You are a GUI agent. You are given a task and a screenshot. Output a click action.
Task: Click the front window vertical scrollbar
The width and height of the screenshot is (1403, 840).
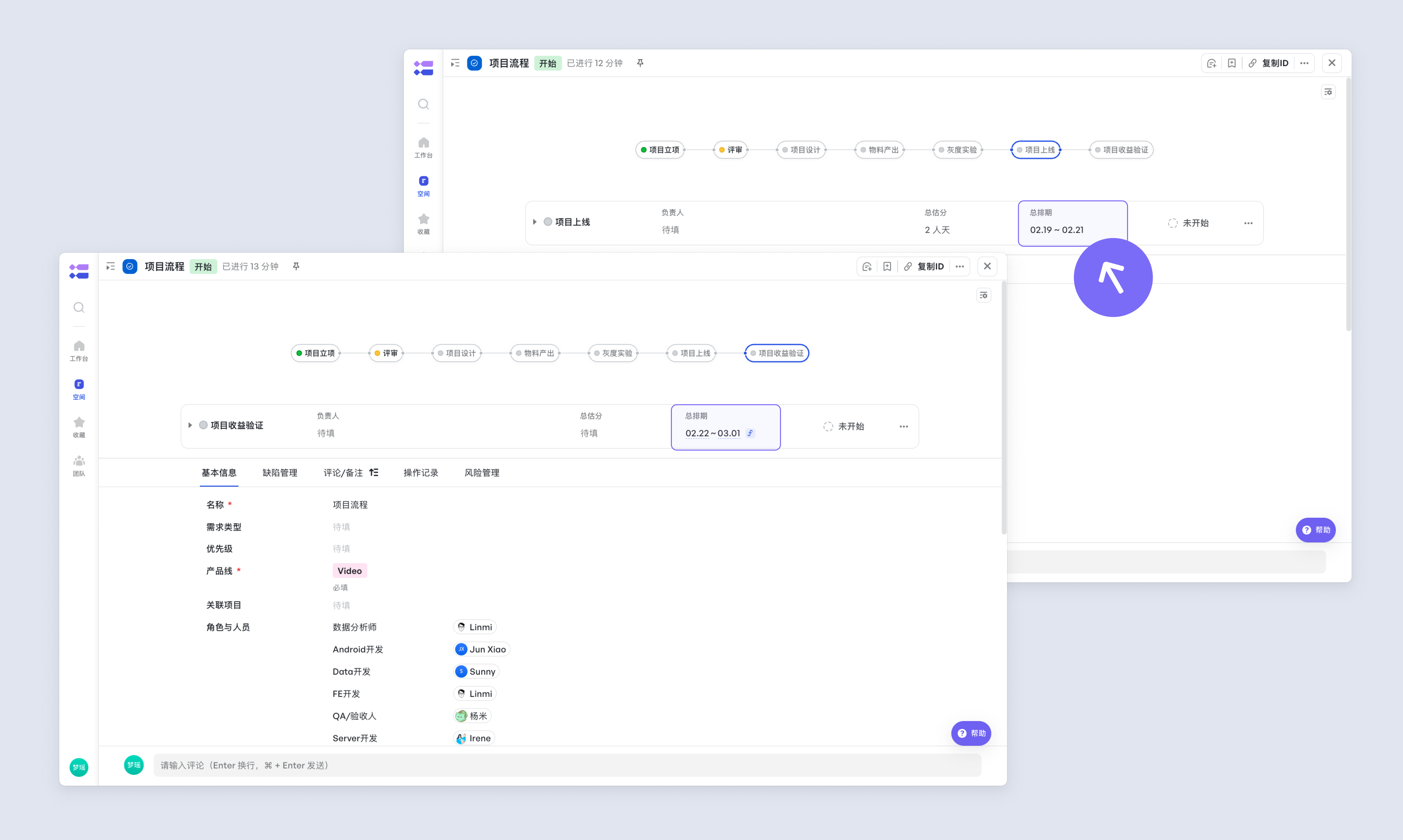(x=1004, y=408)
